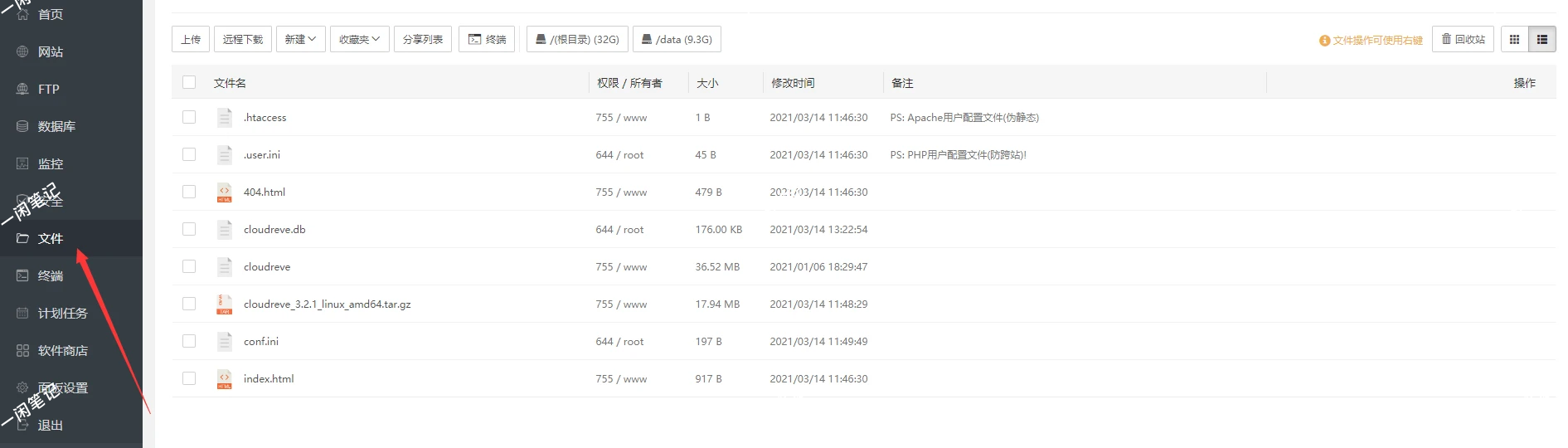
Task: Check the box for cloudreve.db
Action: [x=189, y=229]
